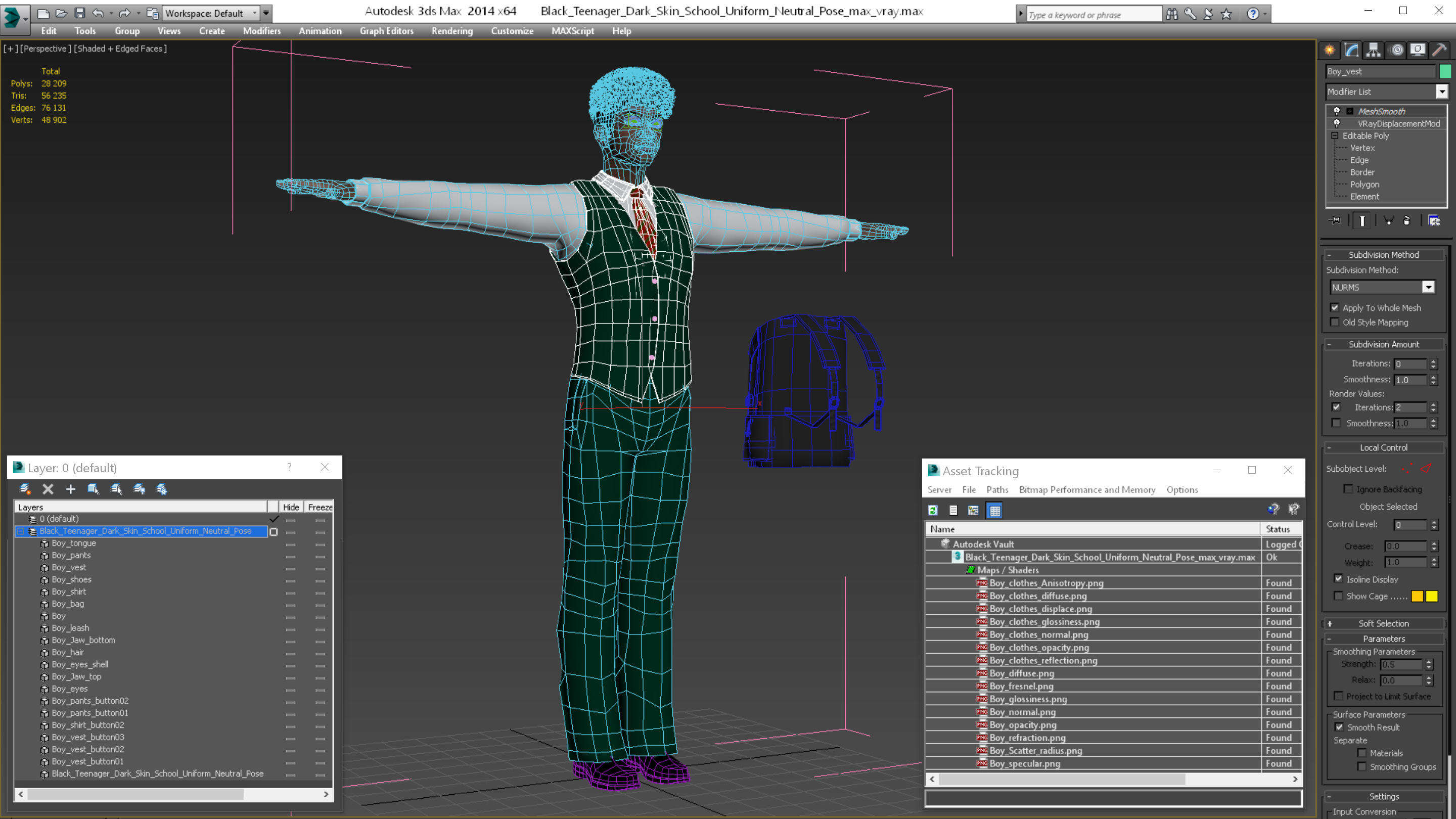
Task: Click the Perspective viewport label
Action: pyautogui.click(x=45, y=49)
